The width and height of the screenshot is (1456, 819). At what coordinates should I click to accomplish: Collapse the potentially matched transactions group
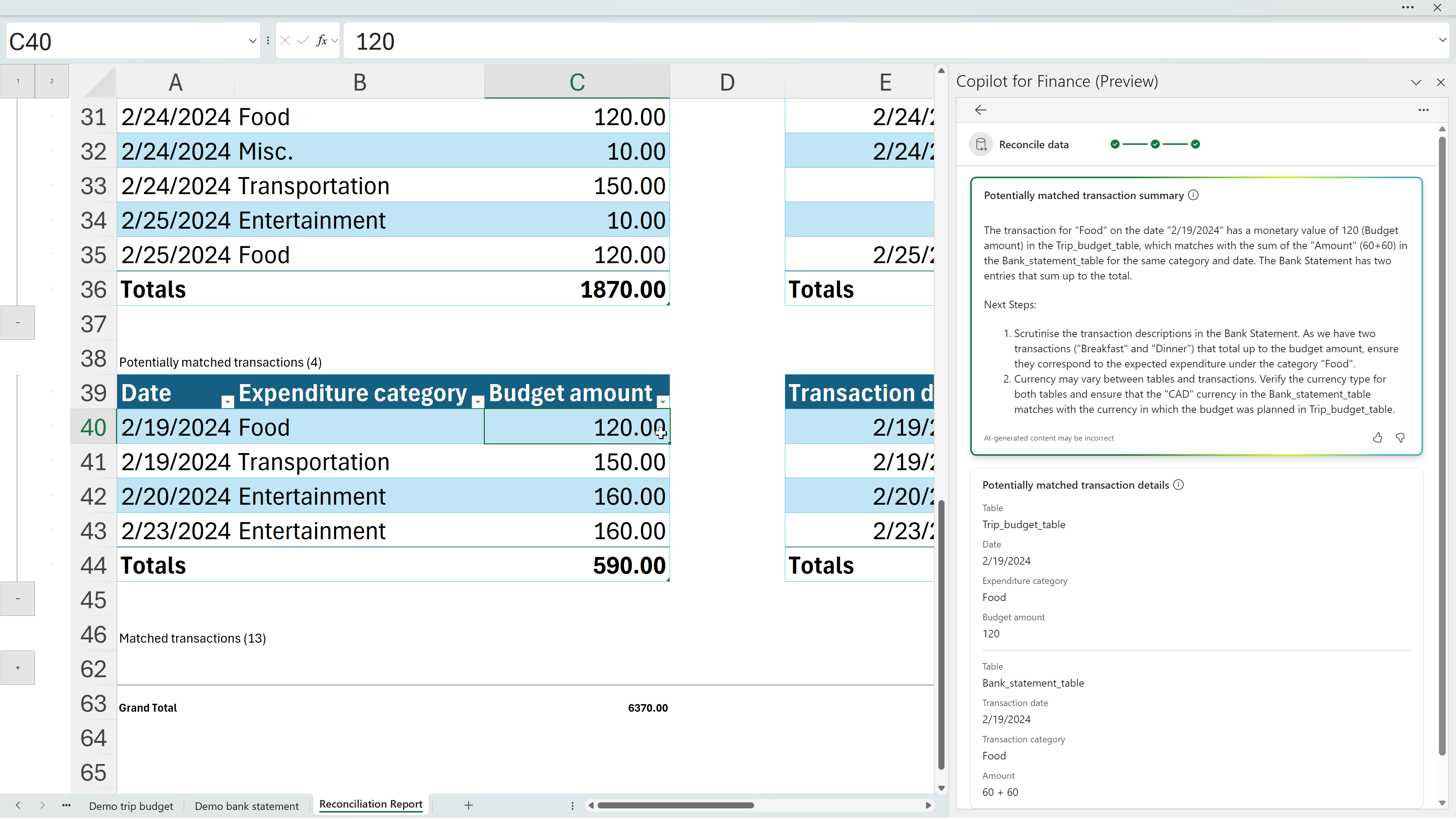coord(17,599)
